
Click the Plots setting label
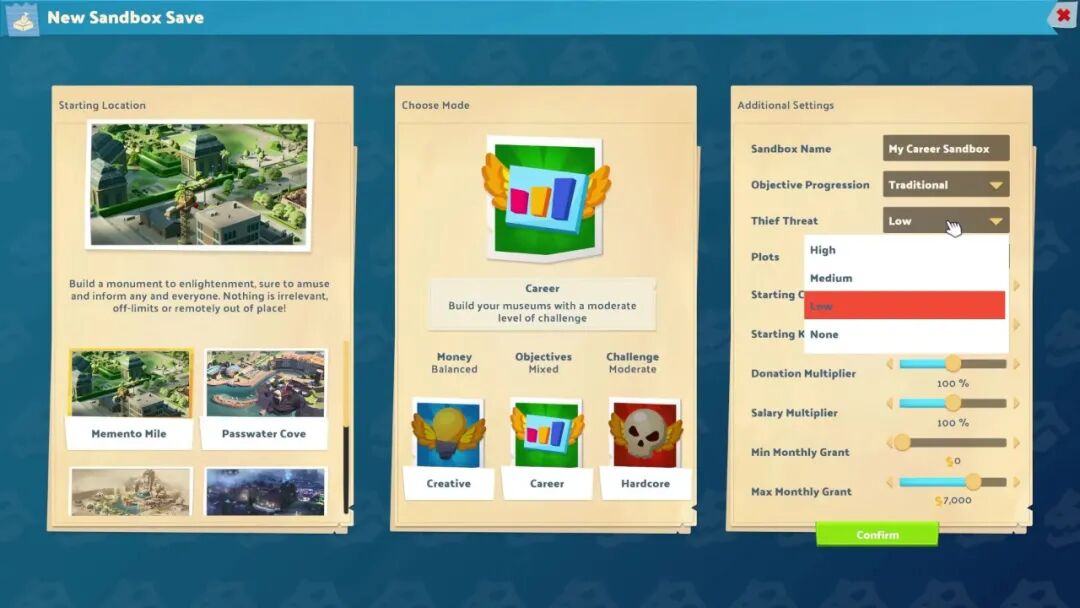(765, 257)
